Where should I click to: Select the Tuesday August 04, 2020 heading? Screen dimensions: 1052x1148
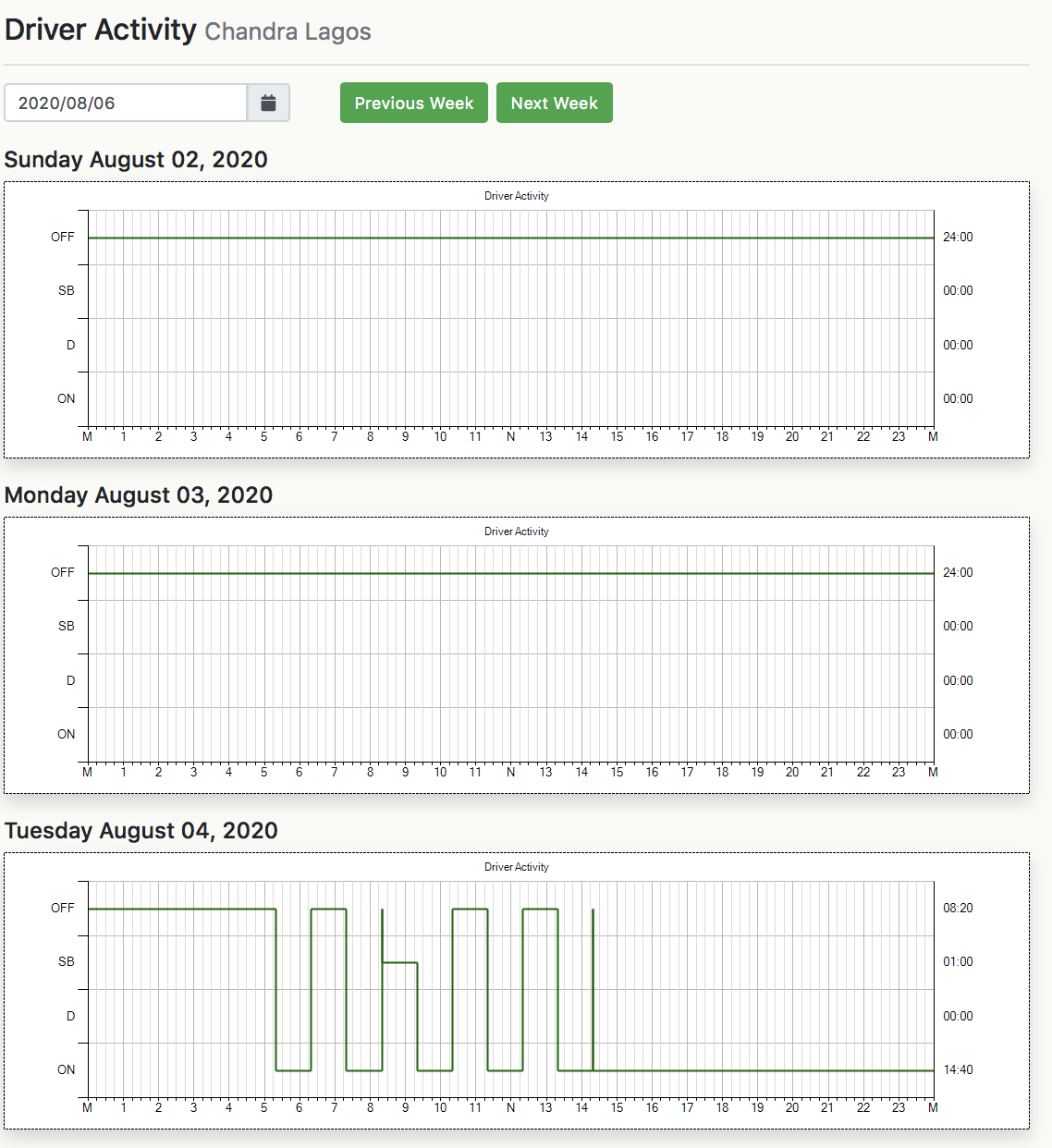coord(141,831)
